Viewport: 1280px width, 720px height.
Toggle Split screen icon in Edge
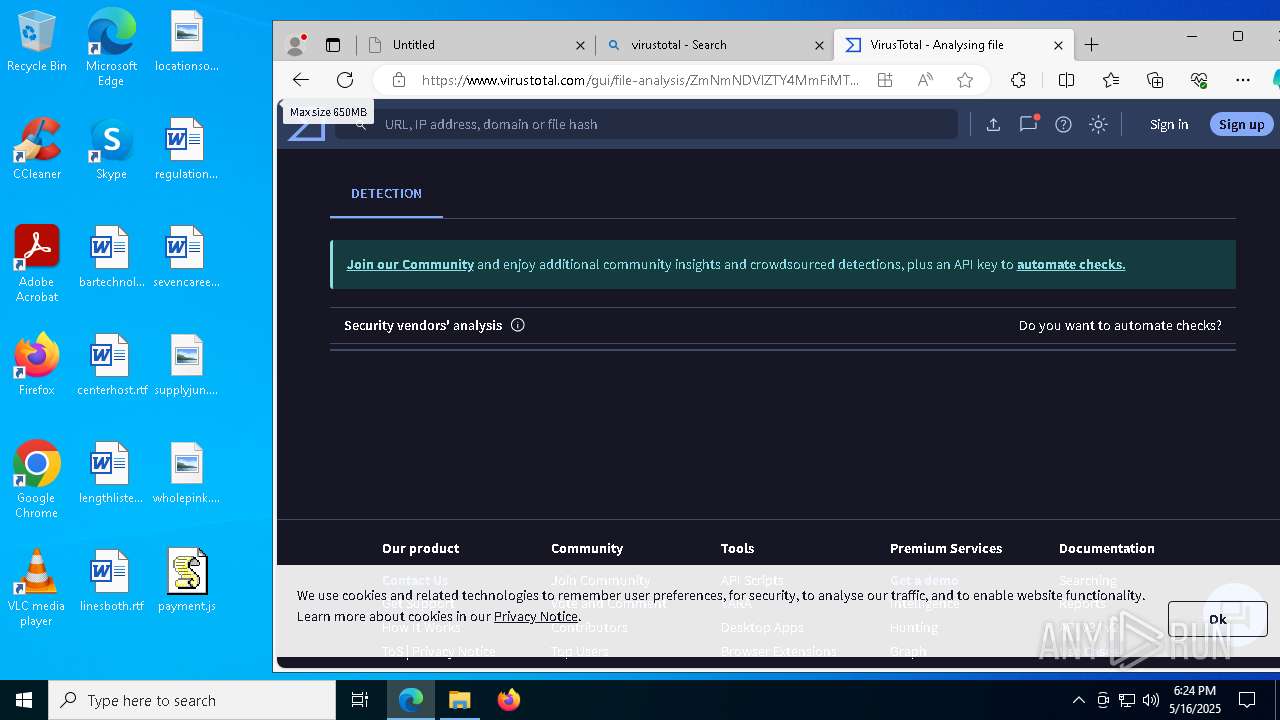point(1066,80)
